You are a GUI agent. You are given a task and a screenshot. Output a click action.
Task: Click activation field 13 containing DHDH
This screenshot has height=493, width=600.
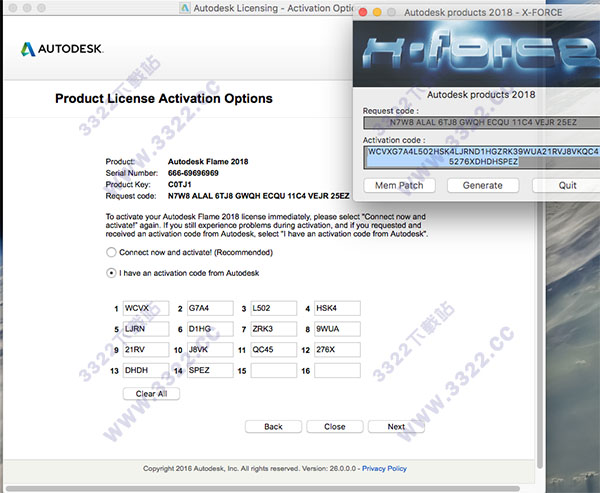[x=146, y=371]
